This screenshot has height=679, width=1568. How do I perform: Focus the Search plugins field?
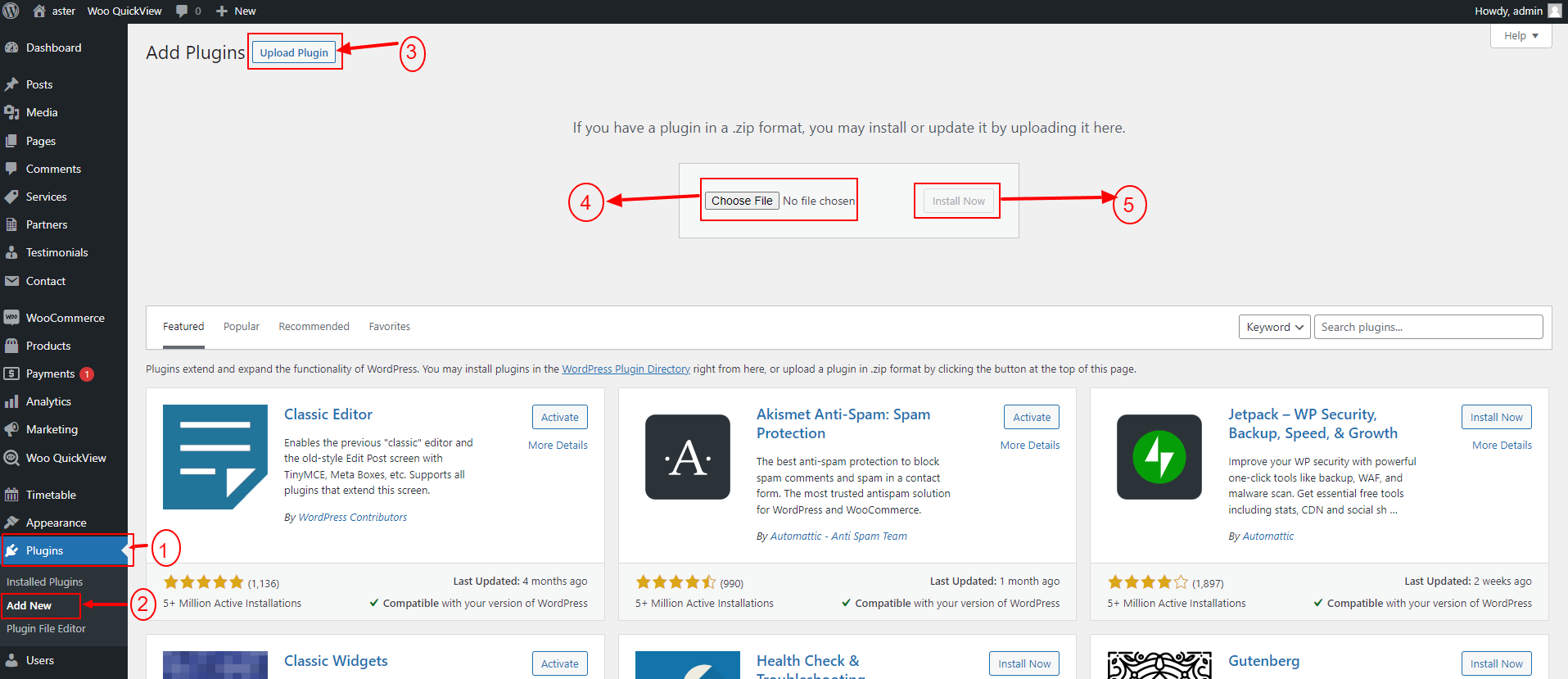point(1429,327)
